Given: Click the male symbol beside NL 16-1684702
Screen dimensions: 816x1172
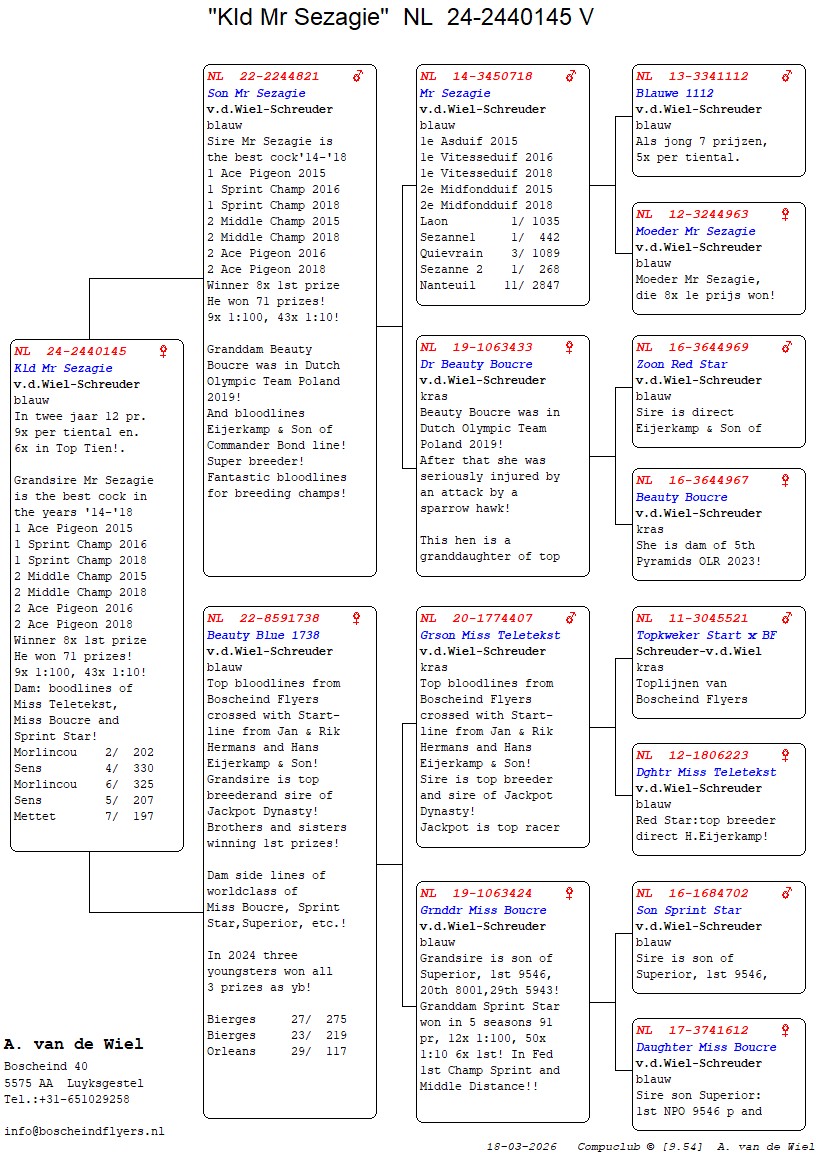Looking at the screenshot, I should pyautogui.click(x=787, y=893).
